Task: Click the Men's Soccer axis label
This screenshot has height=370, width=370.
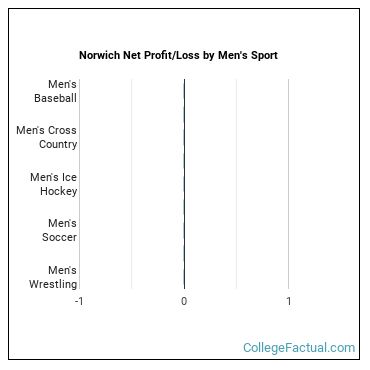Action: click(60, 230)
